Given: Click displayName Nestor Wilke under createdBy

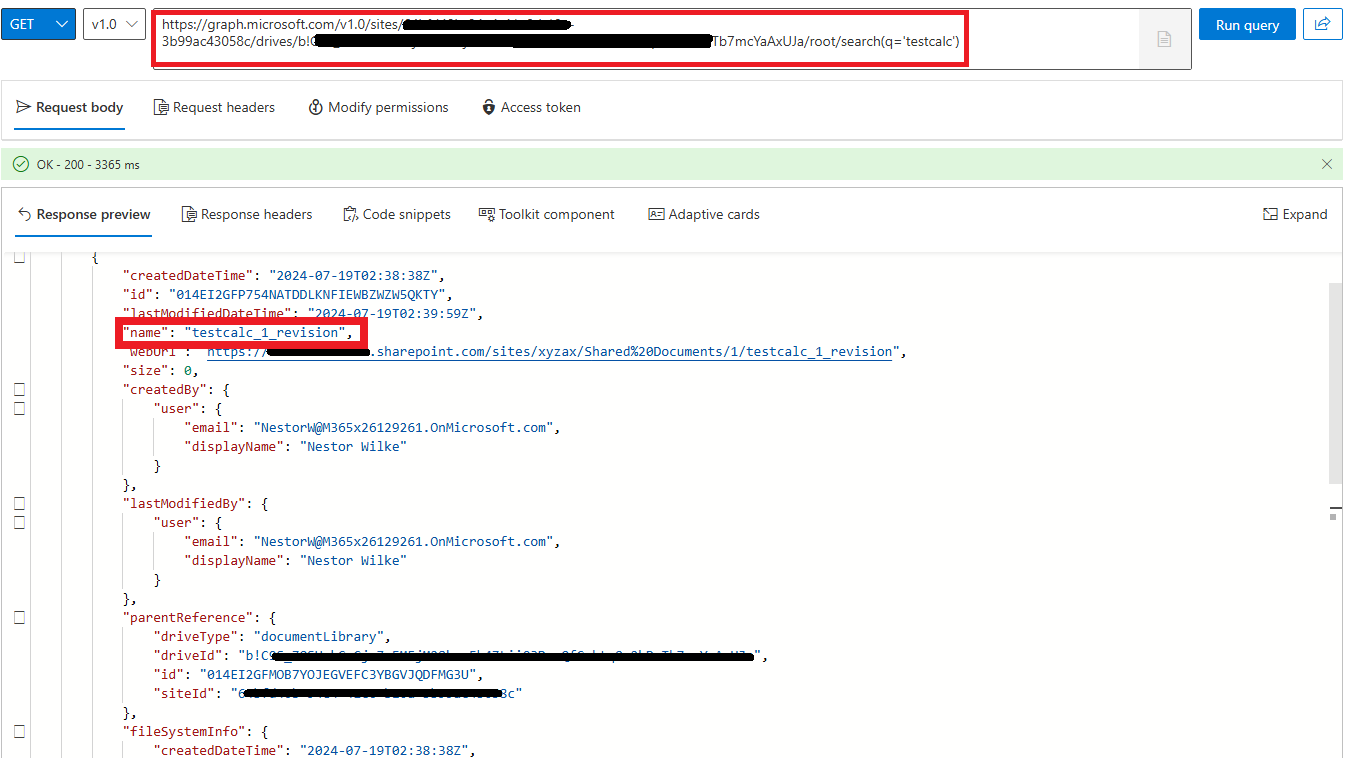Looking at the screenshot, I should point(354,446).
